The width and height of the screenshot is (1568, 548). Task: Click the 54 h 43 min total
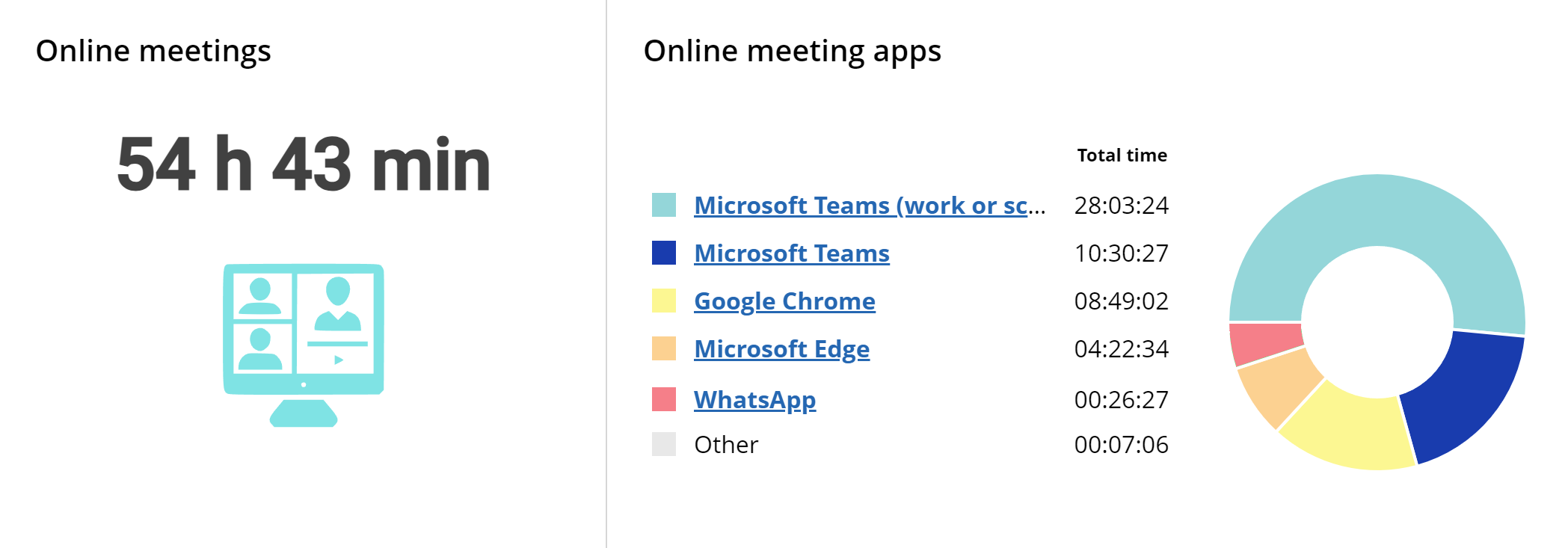click(x=304, y=164)
